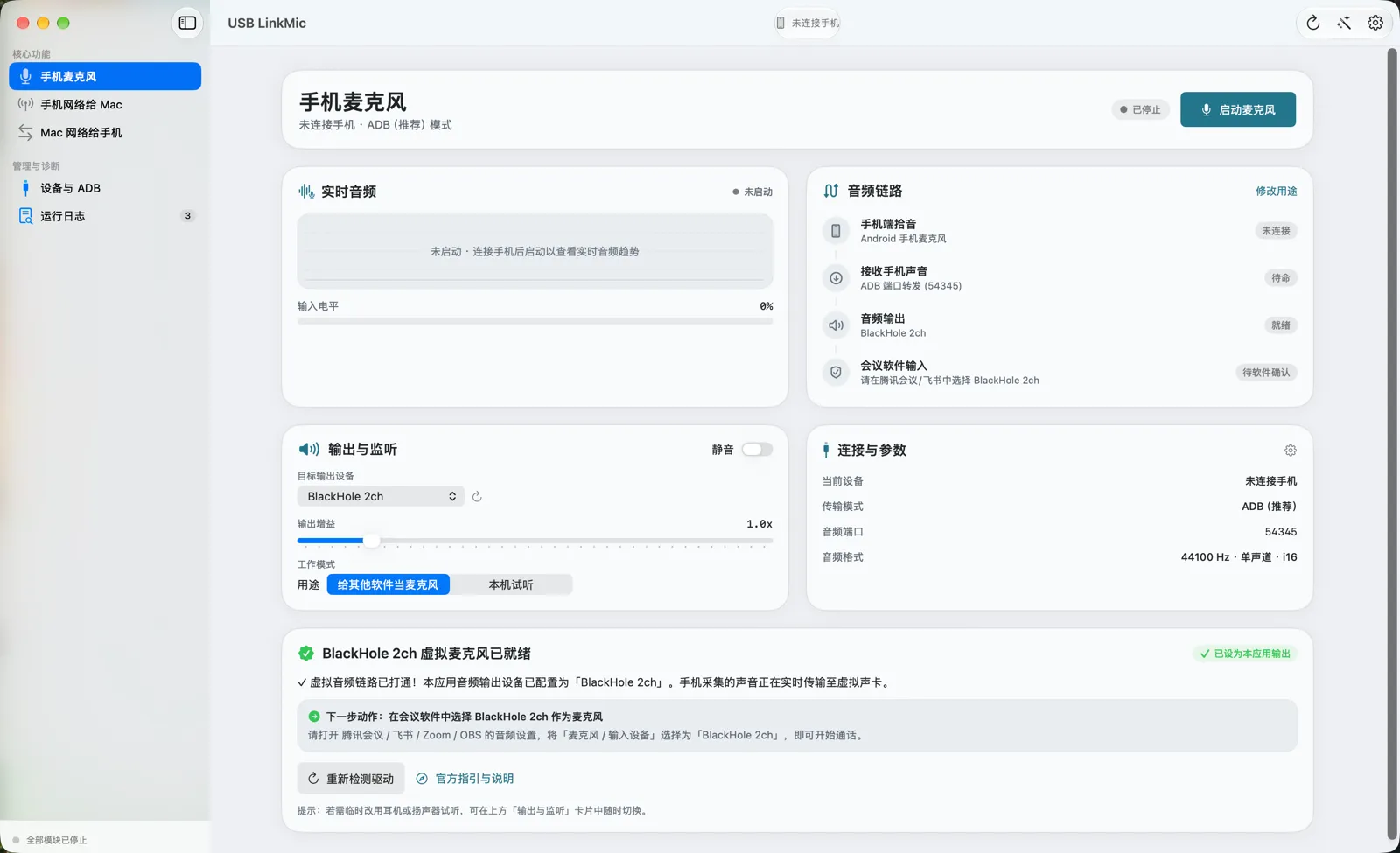
Task: Click the 实时音频 waveform icon
Action: [x=306, y=192]
